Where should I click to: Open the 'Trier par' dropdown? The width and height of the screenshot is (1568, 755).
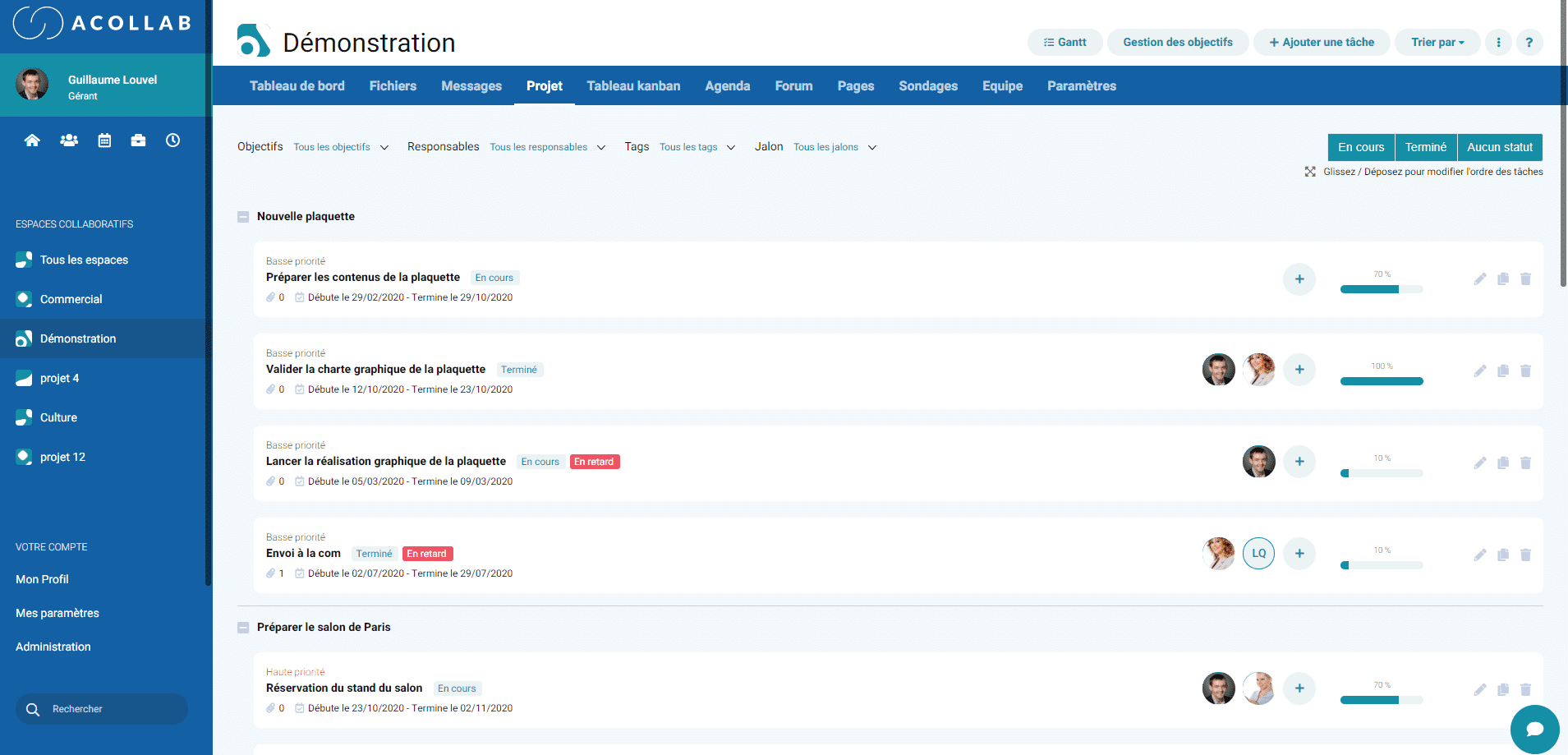pyautogui.click(x=1437, y=42)
